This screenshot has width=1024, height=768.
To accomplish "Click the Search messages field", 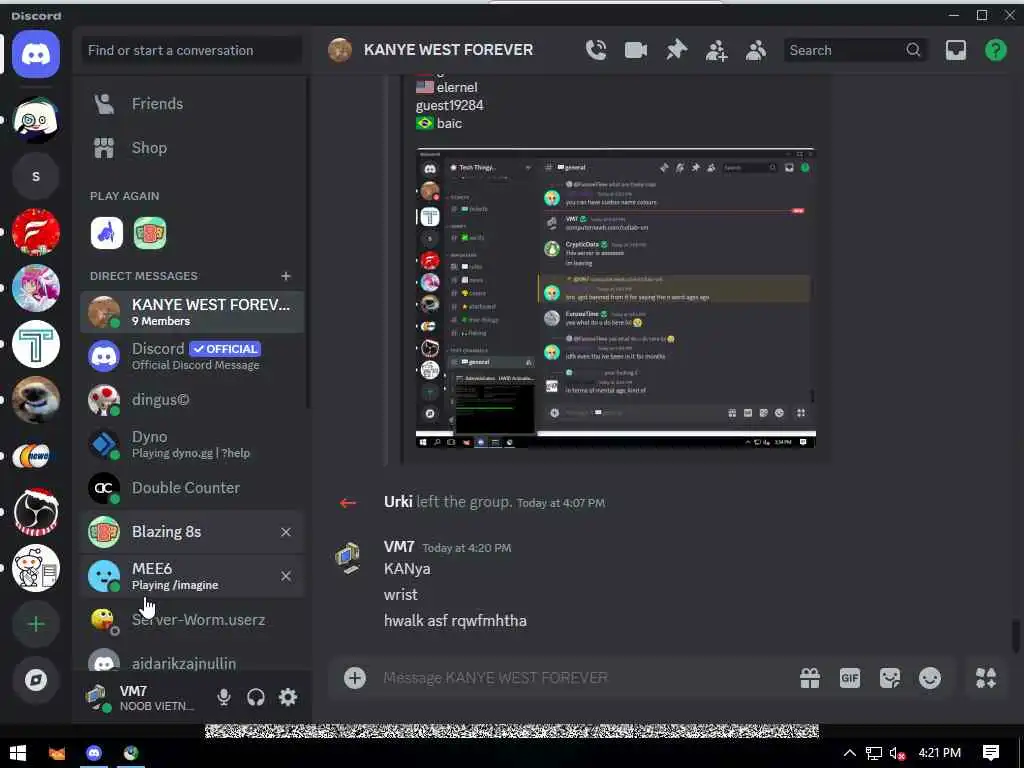I will (x=854, y=50).
